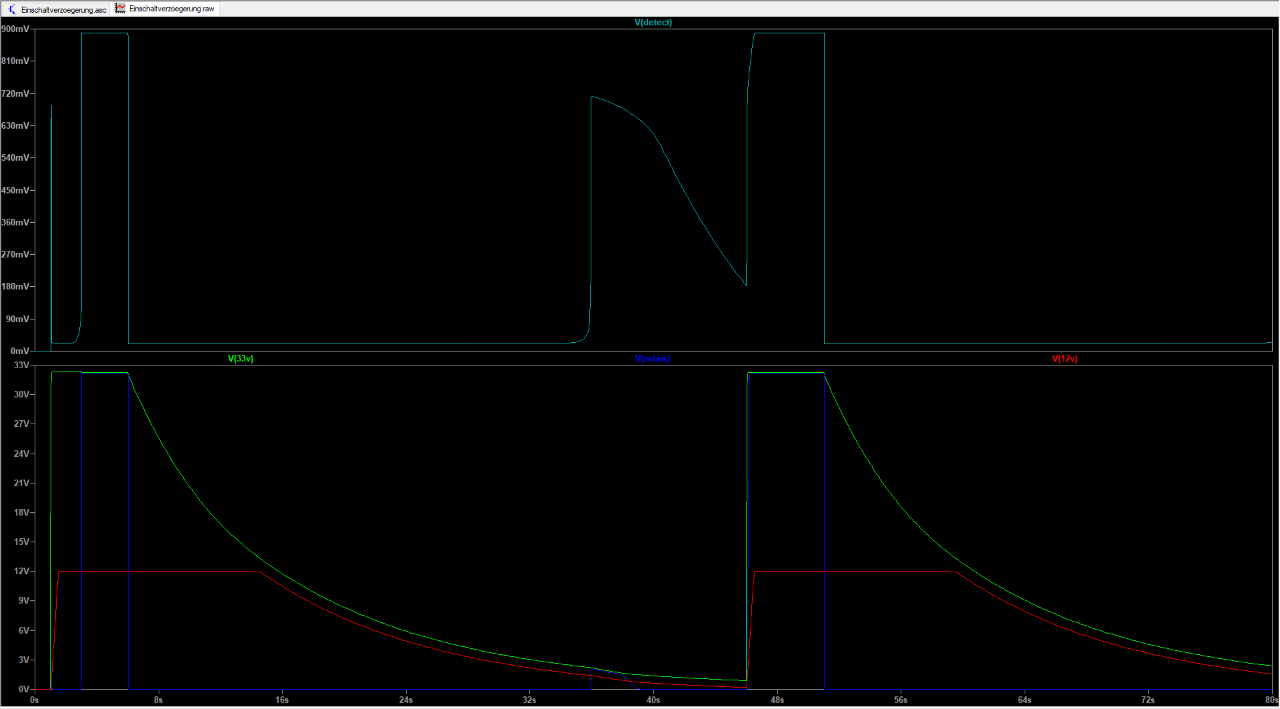This screenshot has height=709, width=1280.
Task: Switch to the Einschaltverzoegerung.asc schematic tab
Action: 62,8
